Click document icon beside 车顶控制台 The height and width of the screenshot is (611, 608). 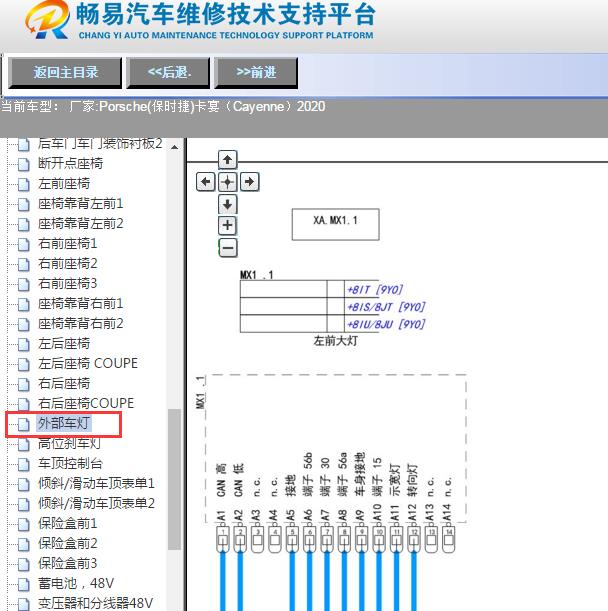pyautogui.click(x=24, y=464)
